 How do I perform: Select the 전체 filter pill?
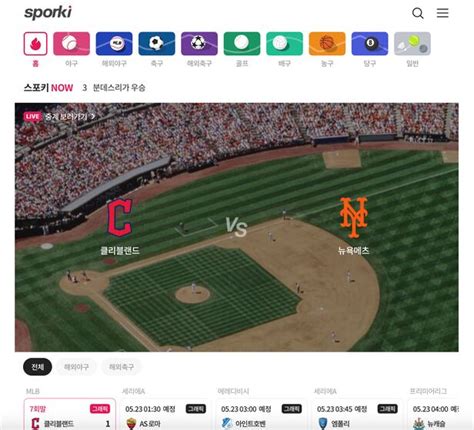tap(37, 367)
